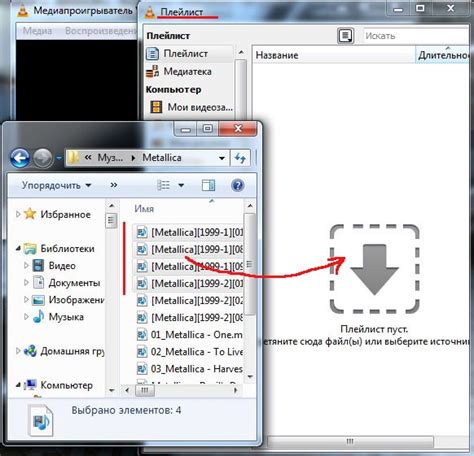Image resolution: width=474 pixels, height=456 pixels.
Task: Refresh the Metallica folder view
Action: (x=240, y=158)
